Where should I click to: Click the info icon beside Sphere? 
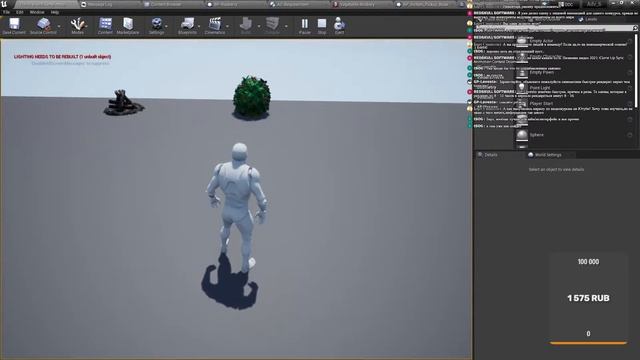coord(630,135)
